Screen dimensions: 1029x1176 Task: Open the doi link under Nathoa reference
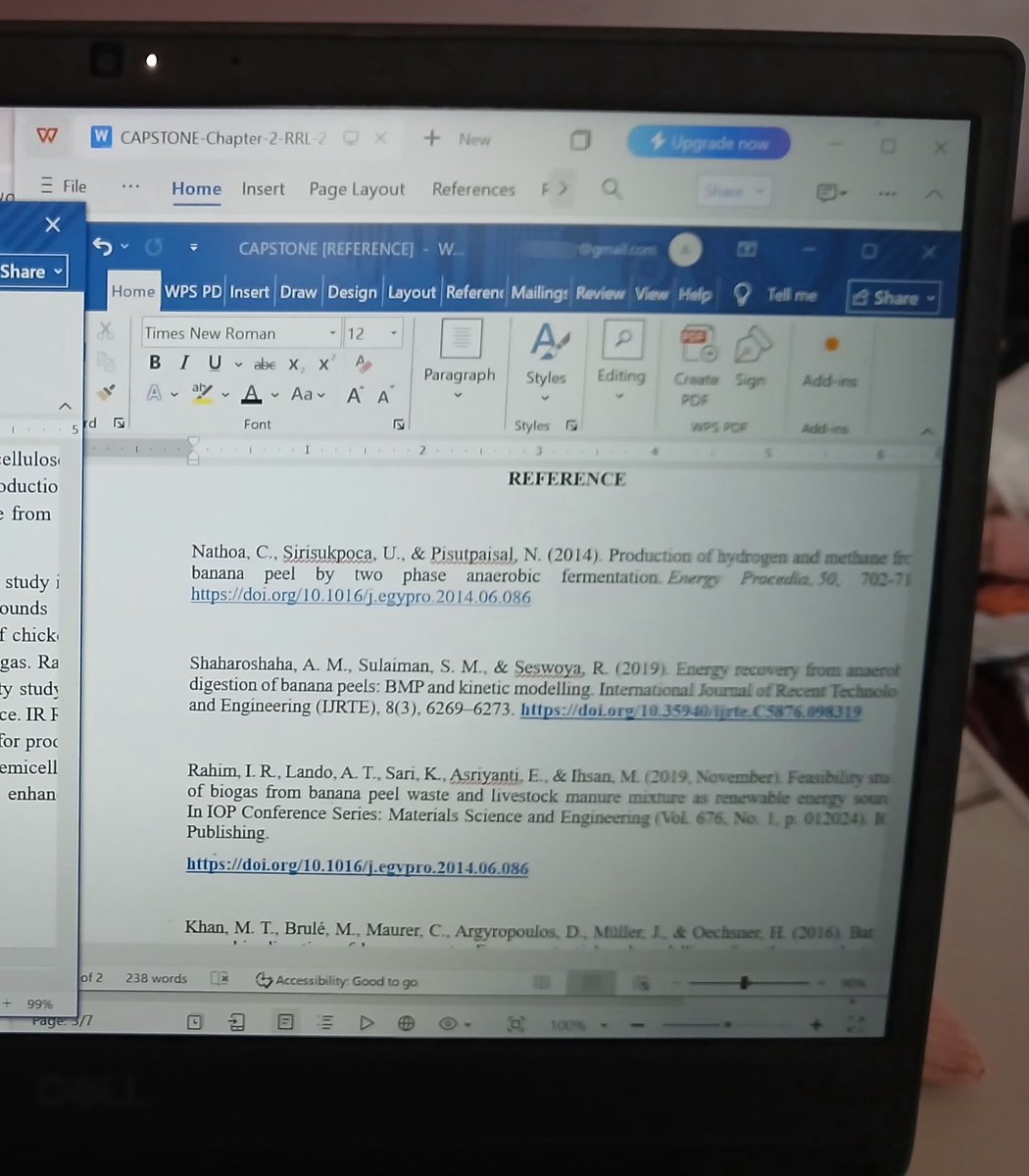point(361,596)
